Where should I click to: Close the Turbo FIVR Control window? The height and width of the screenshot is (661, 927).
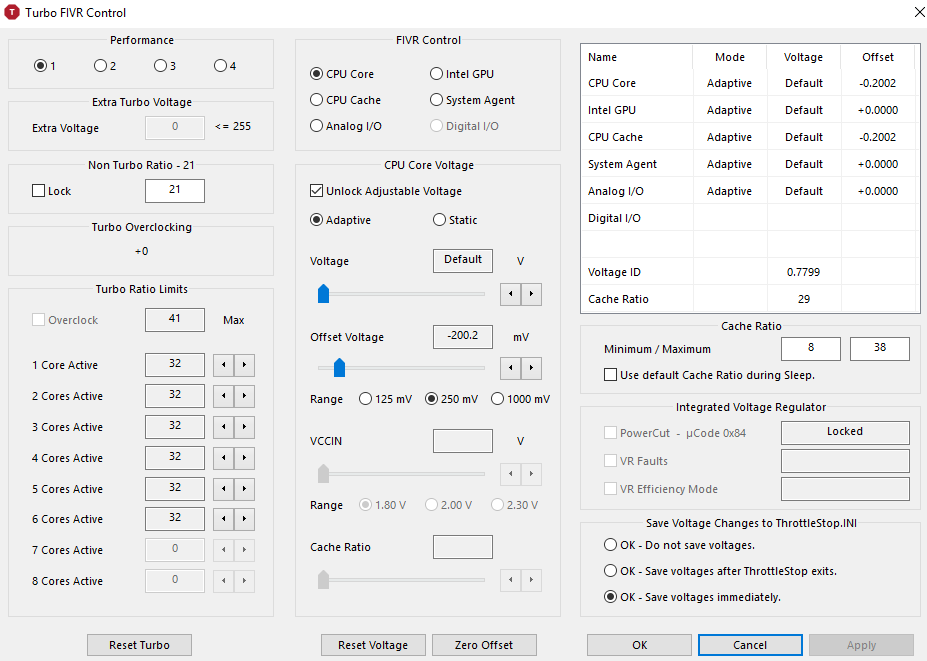(x=919, y=12)
